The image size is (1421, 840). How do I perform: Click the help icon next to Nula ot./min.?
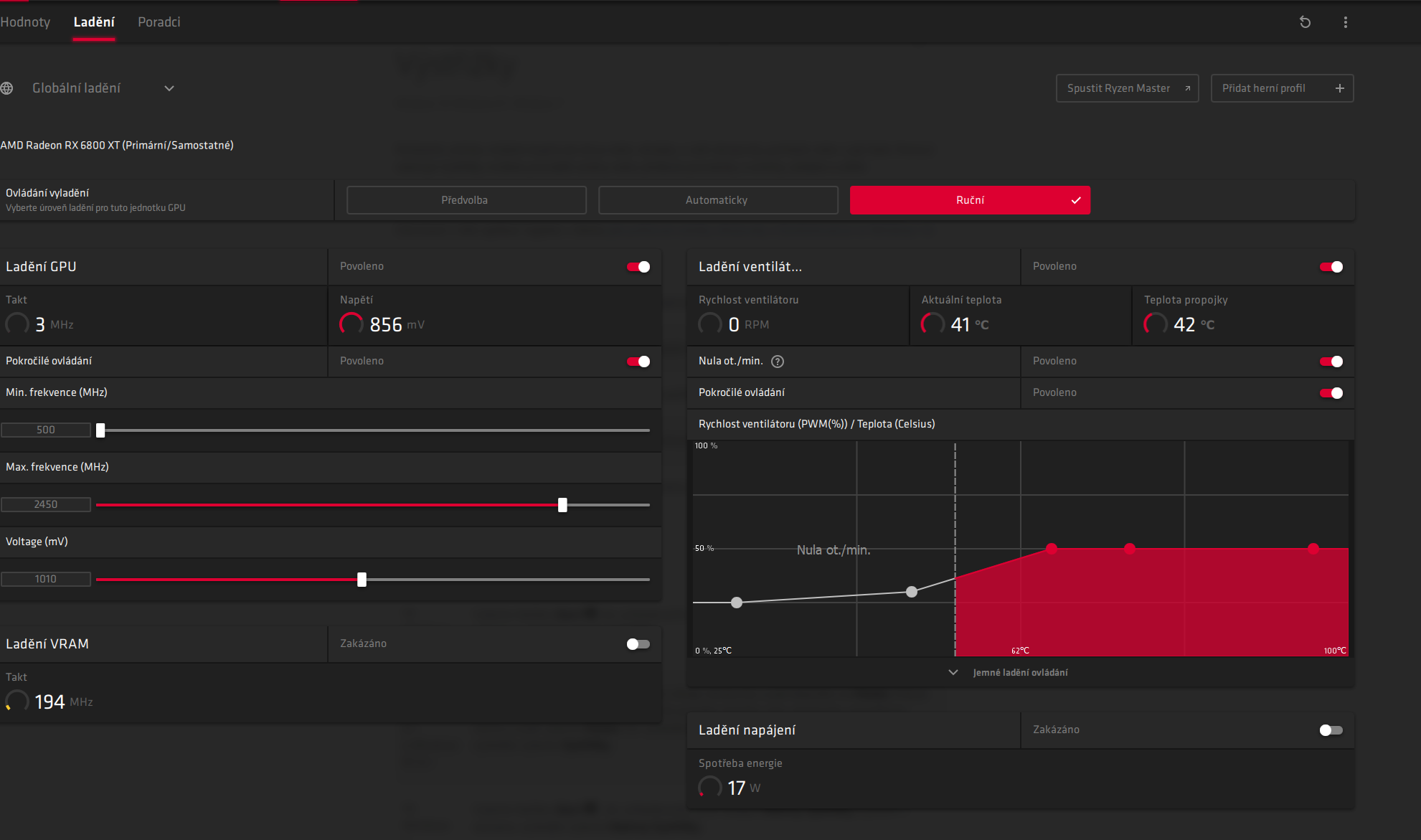[x=777, y=362]
